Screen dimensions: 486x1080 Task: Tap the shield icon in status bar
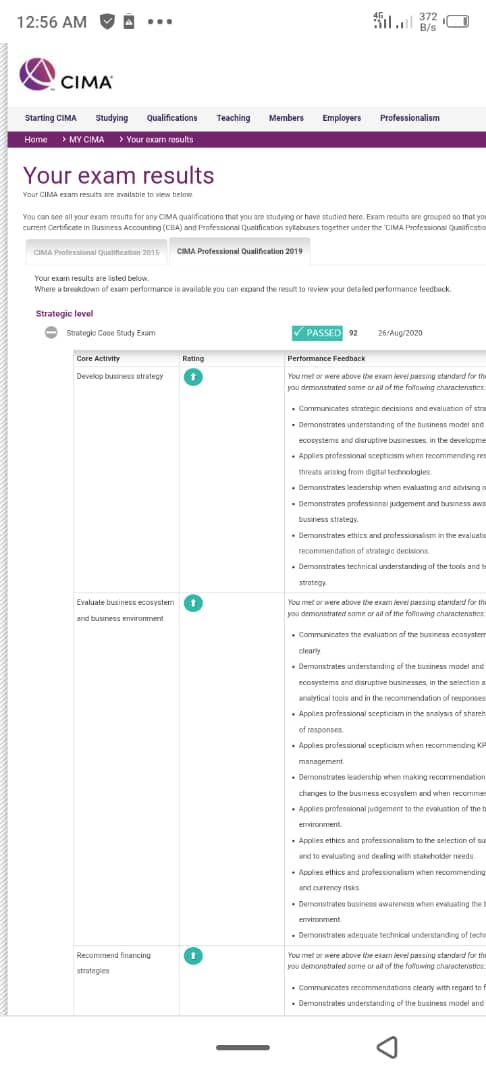click(x=107, y=21)
